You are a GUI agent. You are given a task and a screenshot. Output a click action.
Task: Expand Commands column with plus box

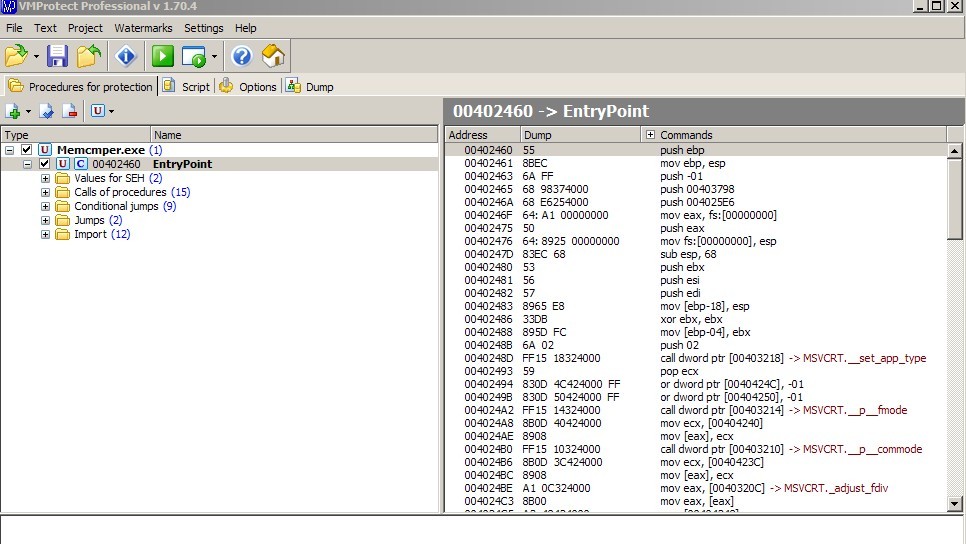click(650, 134)
